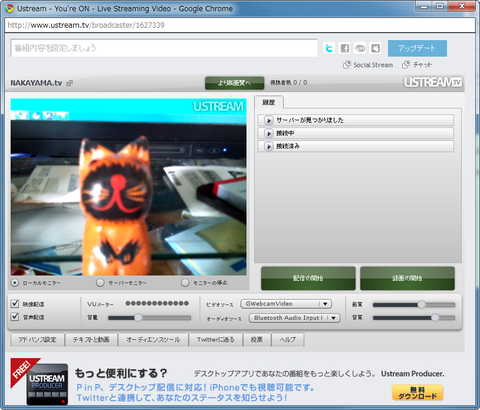Open the アドバンス設定 tab
Viewport: 480px width, 410px height.
tap(37, 340)
